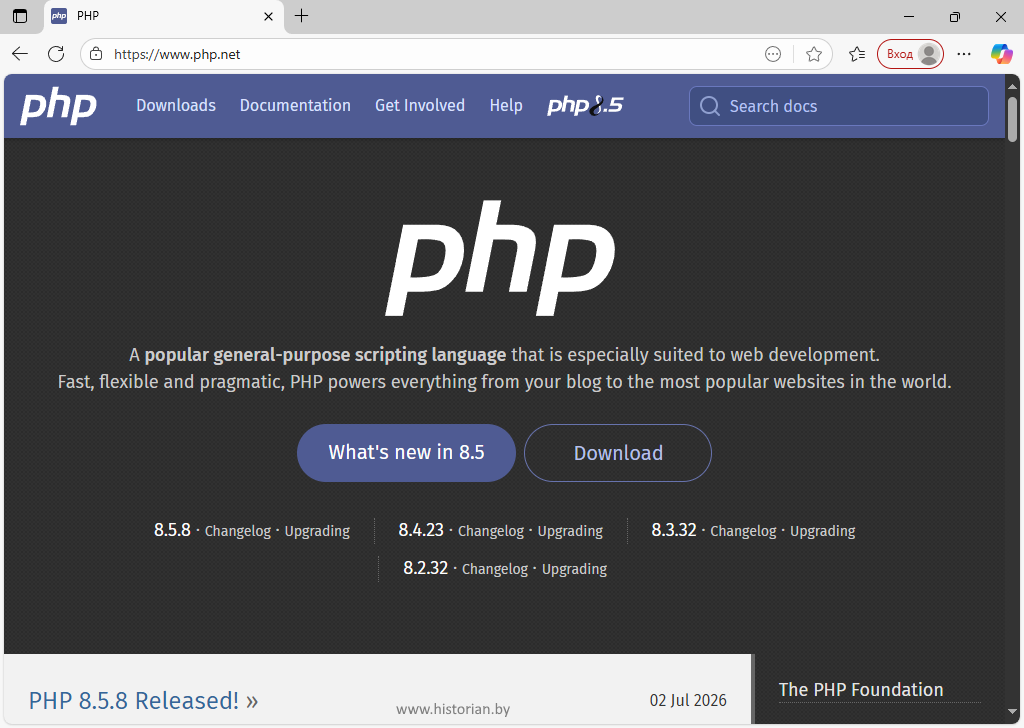Add this page to favorites star
Image resolution: width=1024 pixels, height=728 pixels.
tap(813, 54)
